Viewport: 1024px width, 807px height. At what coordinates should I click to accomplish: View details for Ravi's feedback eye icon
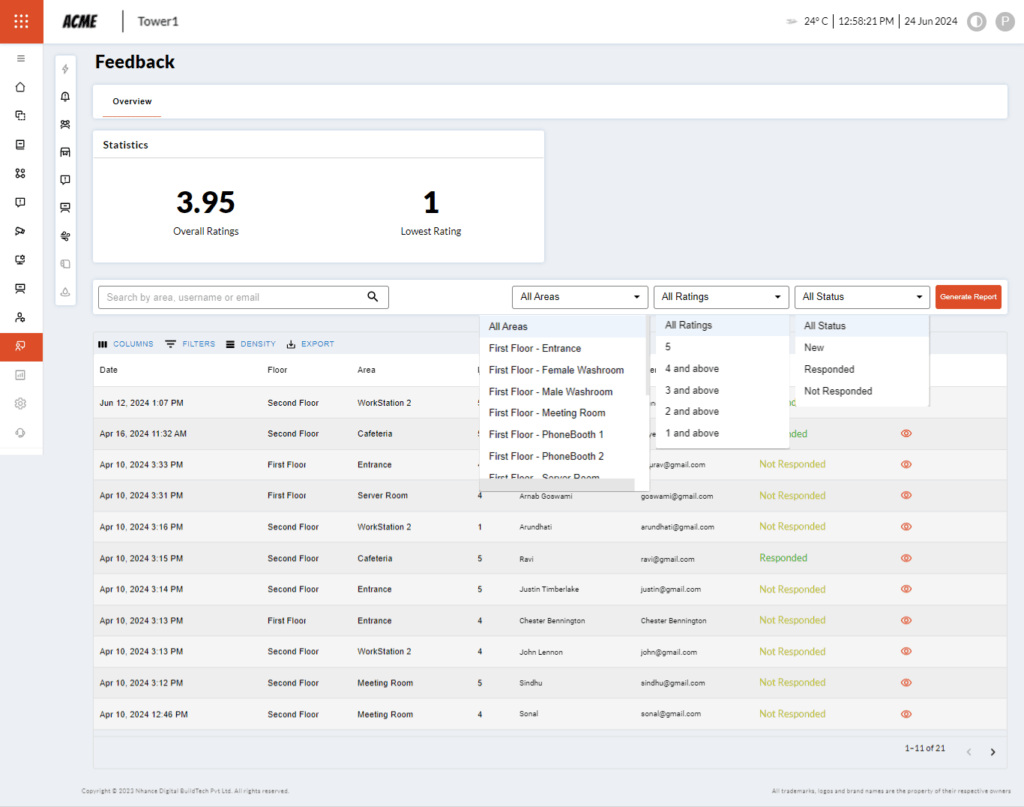(x=906, y=558)
